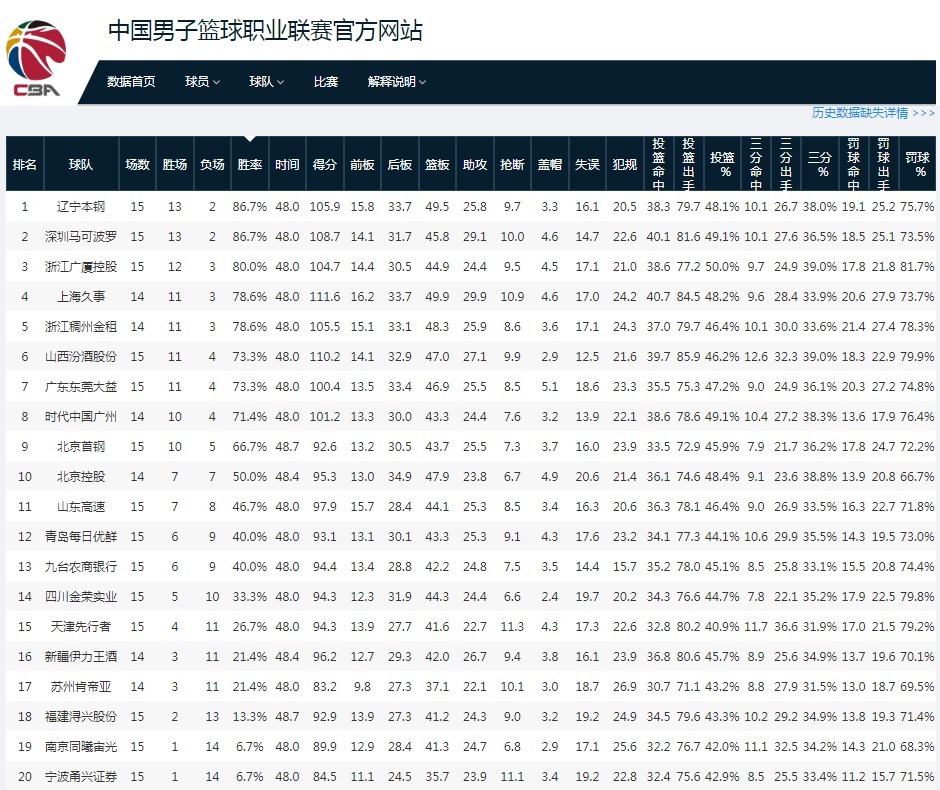The height and width of the screenshot is (790, 940).
Task: Open team 辽宁本钢
Action: (x=81, y=207)
